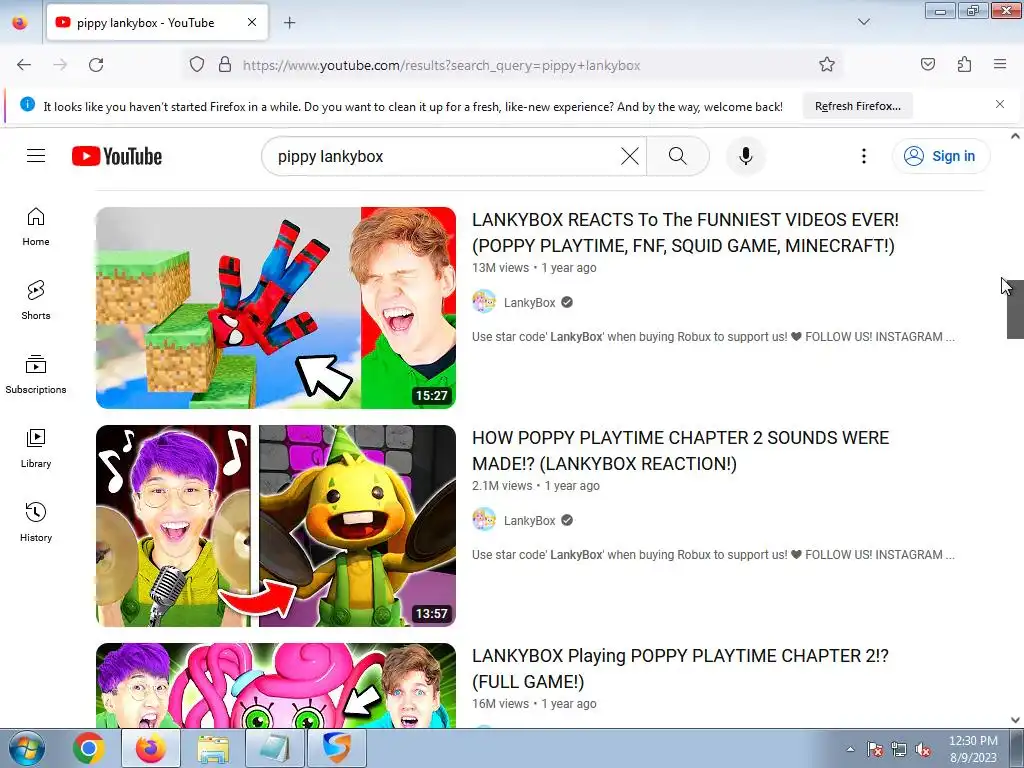Play the Mommy Long Legs full game thumbnail

pos(276,686)
